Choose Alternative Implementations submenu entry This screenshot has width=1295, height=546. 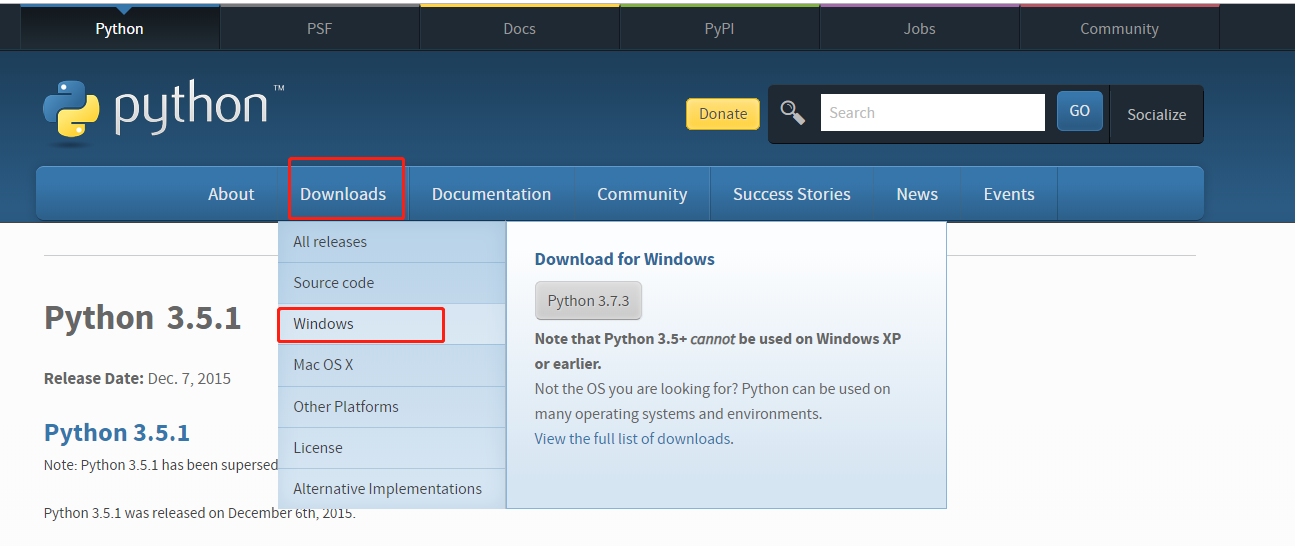pos(392,489)
